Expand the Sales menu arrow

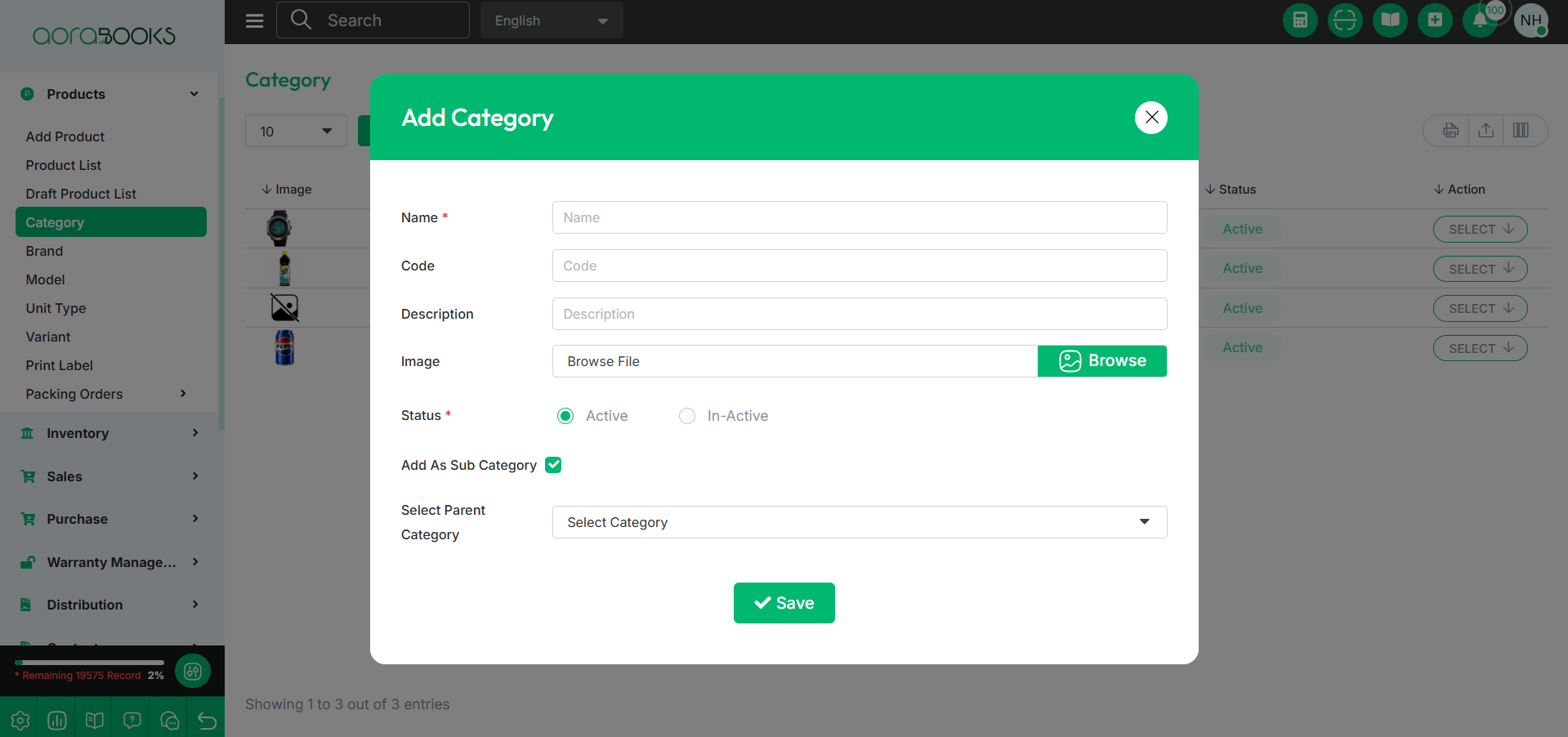(195, 476)
